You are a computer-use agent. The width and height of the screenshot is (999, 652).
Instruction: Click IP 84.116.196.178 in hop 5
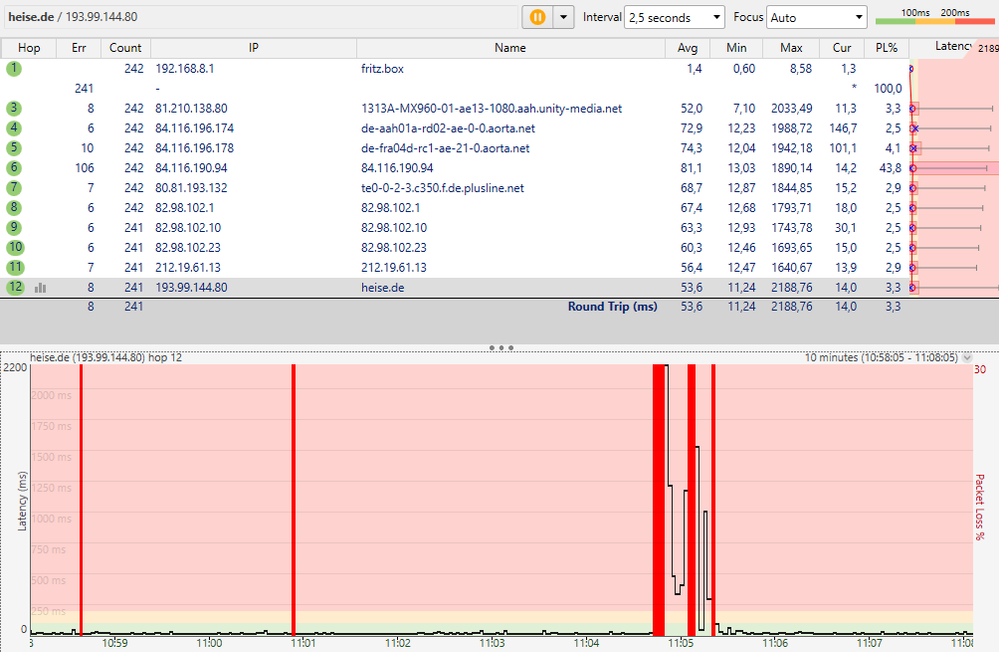(x=194, y=148)
